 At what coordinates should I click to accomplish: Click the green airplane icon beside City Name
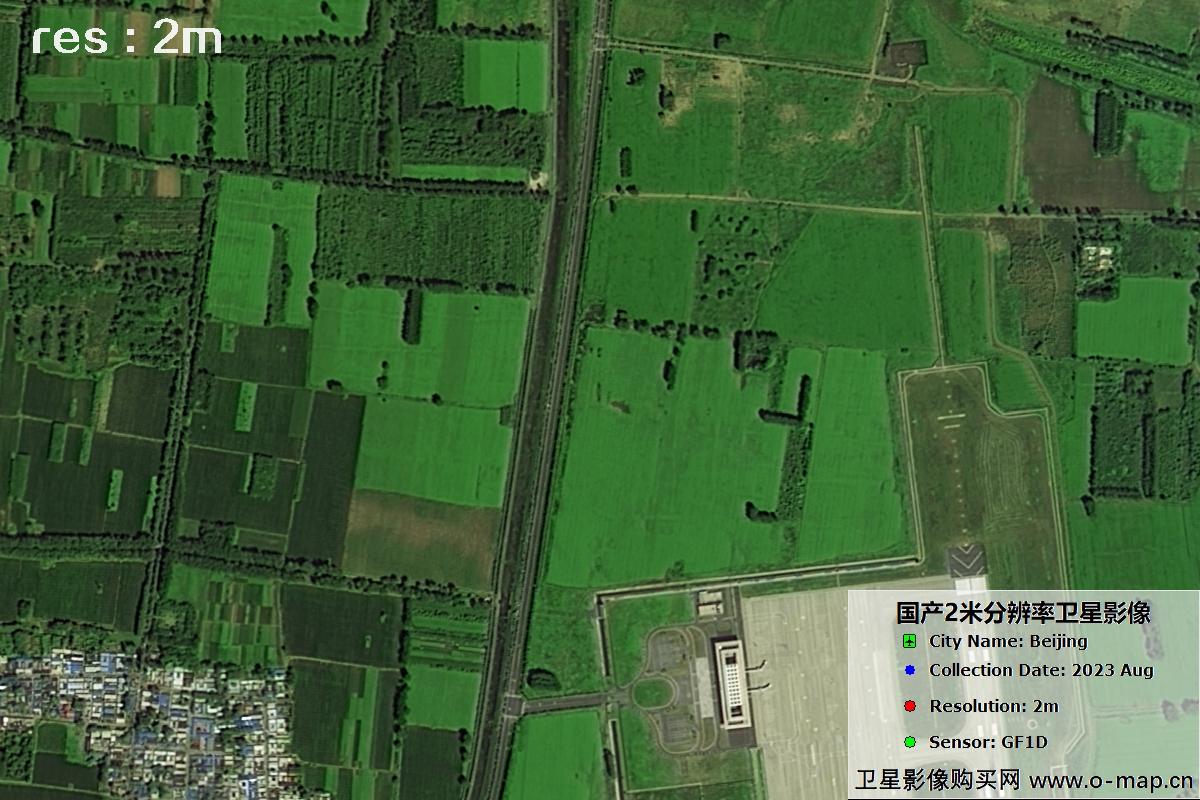[909, 641]
